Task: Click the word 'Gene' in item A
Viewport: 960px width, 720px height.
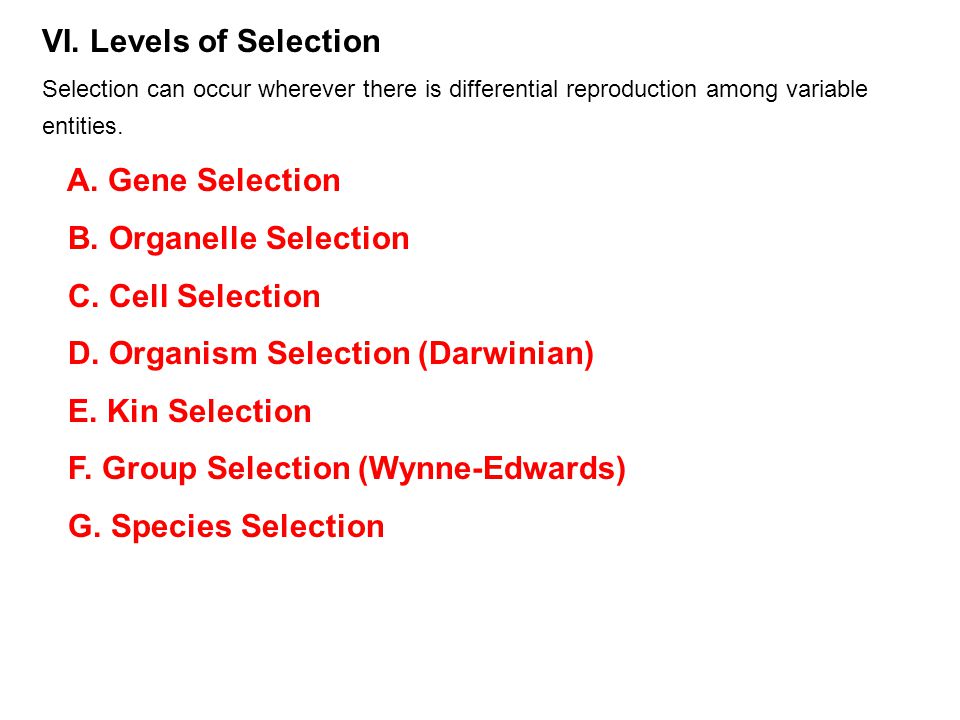Action: [x=148, y=180]
